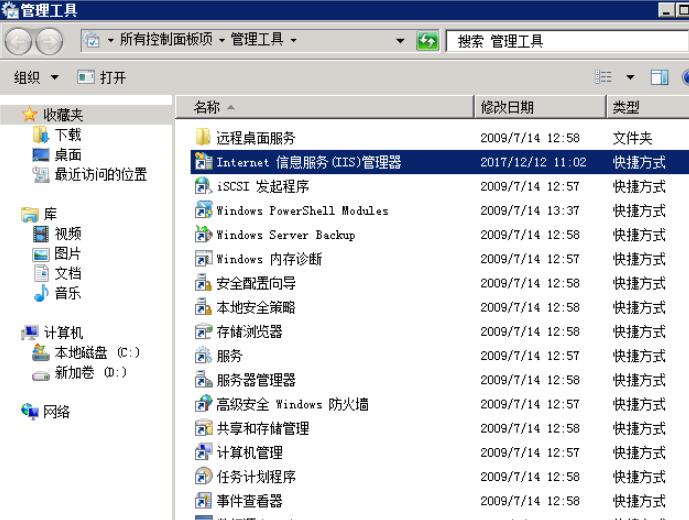
Task: Click the 事件查看器 icon
Action: [203, 500]
